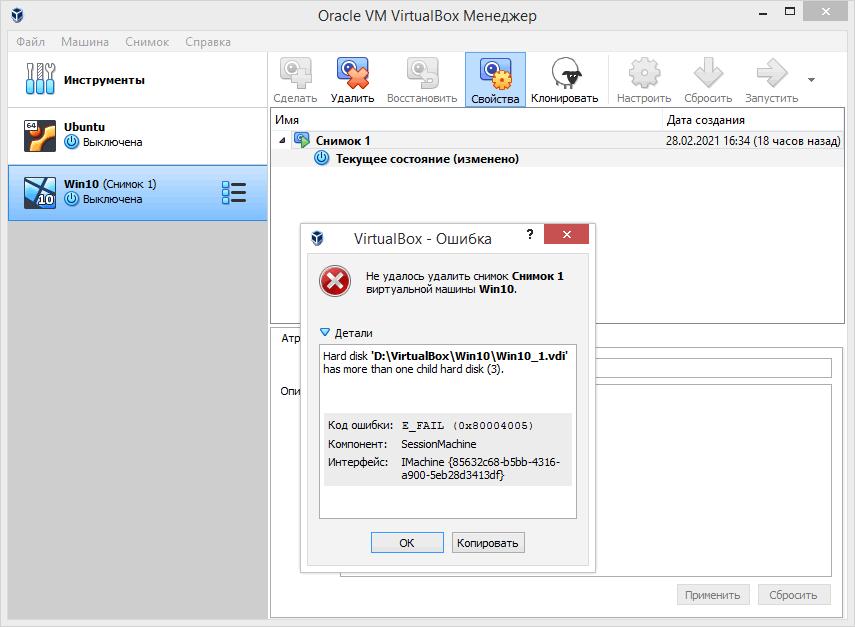Select Текущее состояние (изменено) in snapshot tree
The image size is (855, 627).
click(426, 159)
